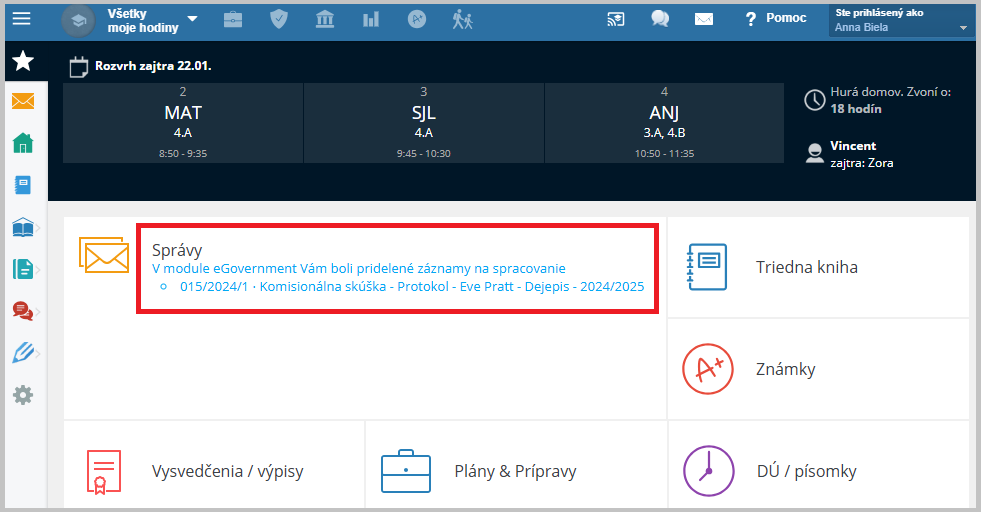Screen dimensions: 981x512
Task: Open record 015/2024/1 Komisionálna skúška link
Action: pos(412,287)
